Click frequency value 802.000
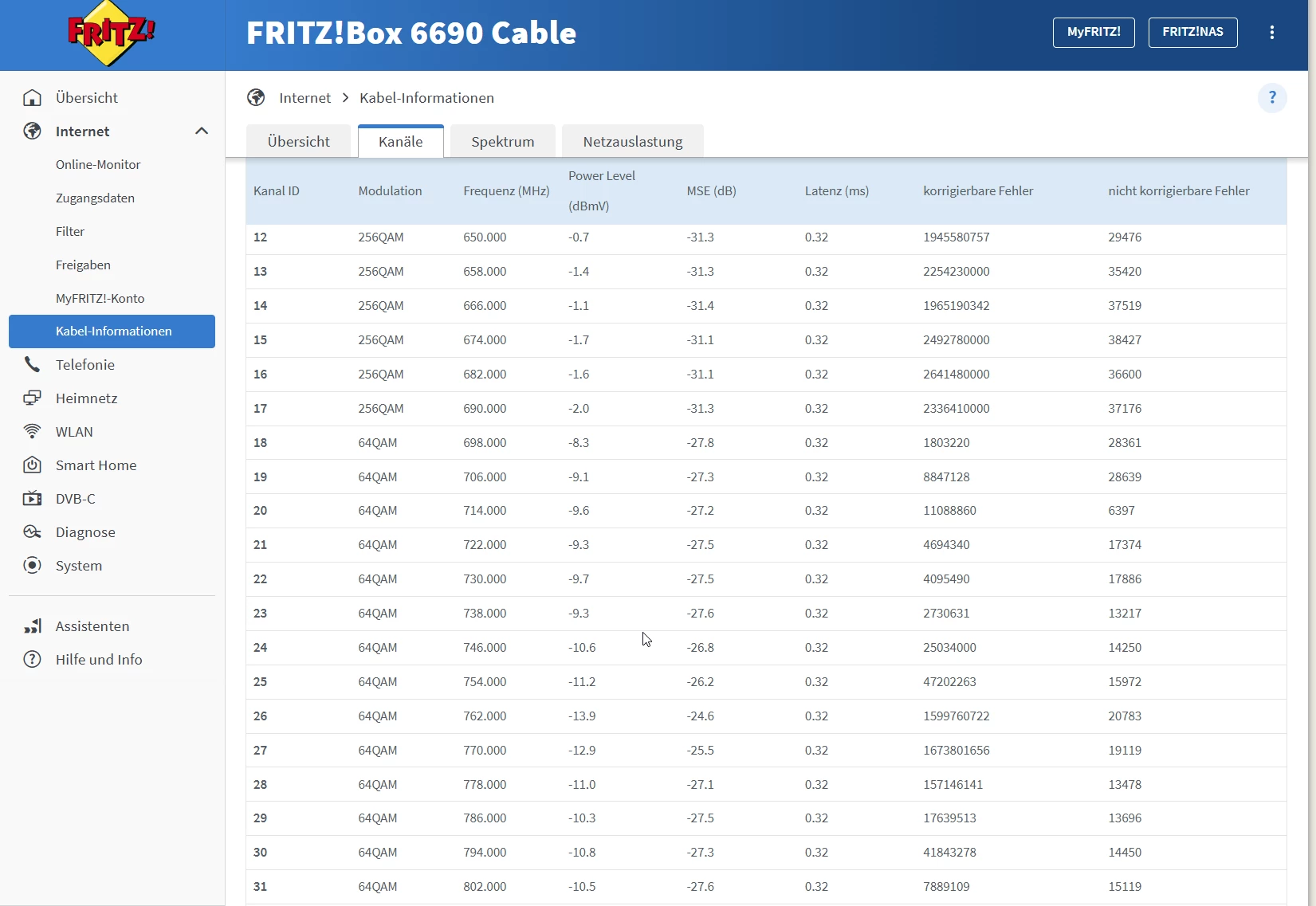This screenshot has width=1316, height=906. [485, 887]
